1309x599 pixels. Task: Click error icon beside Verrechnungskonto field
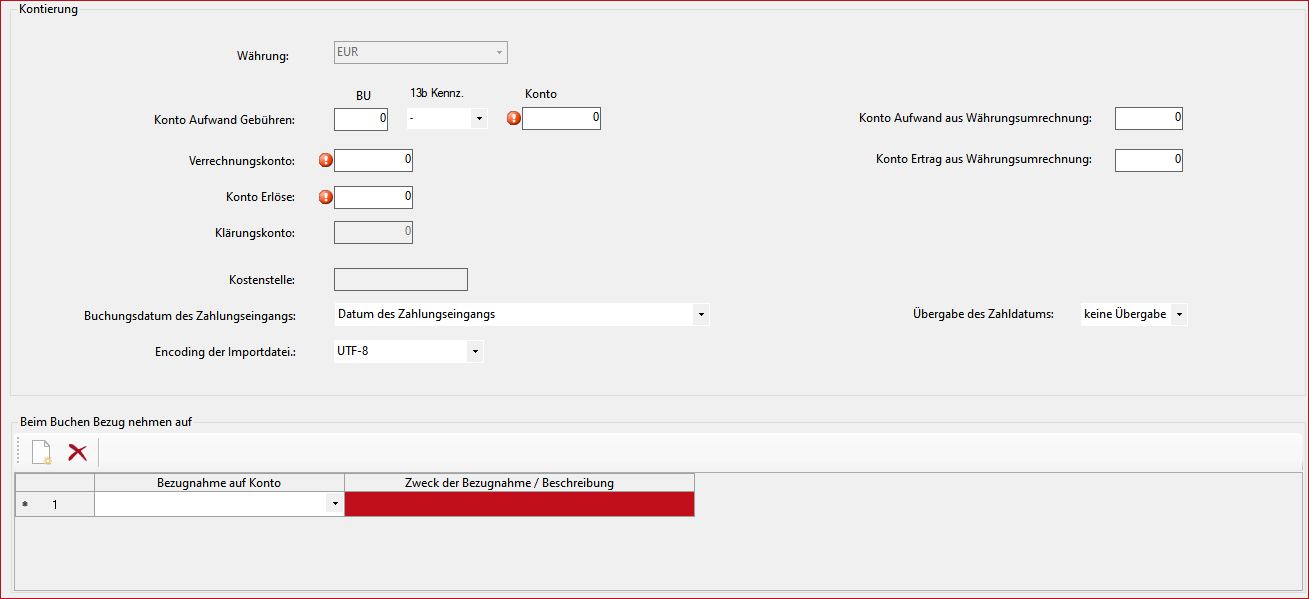click(x=325, y=160)
